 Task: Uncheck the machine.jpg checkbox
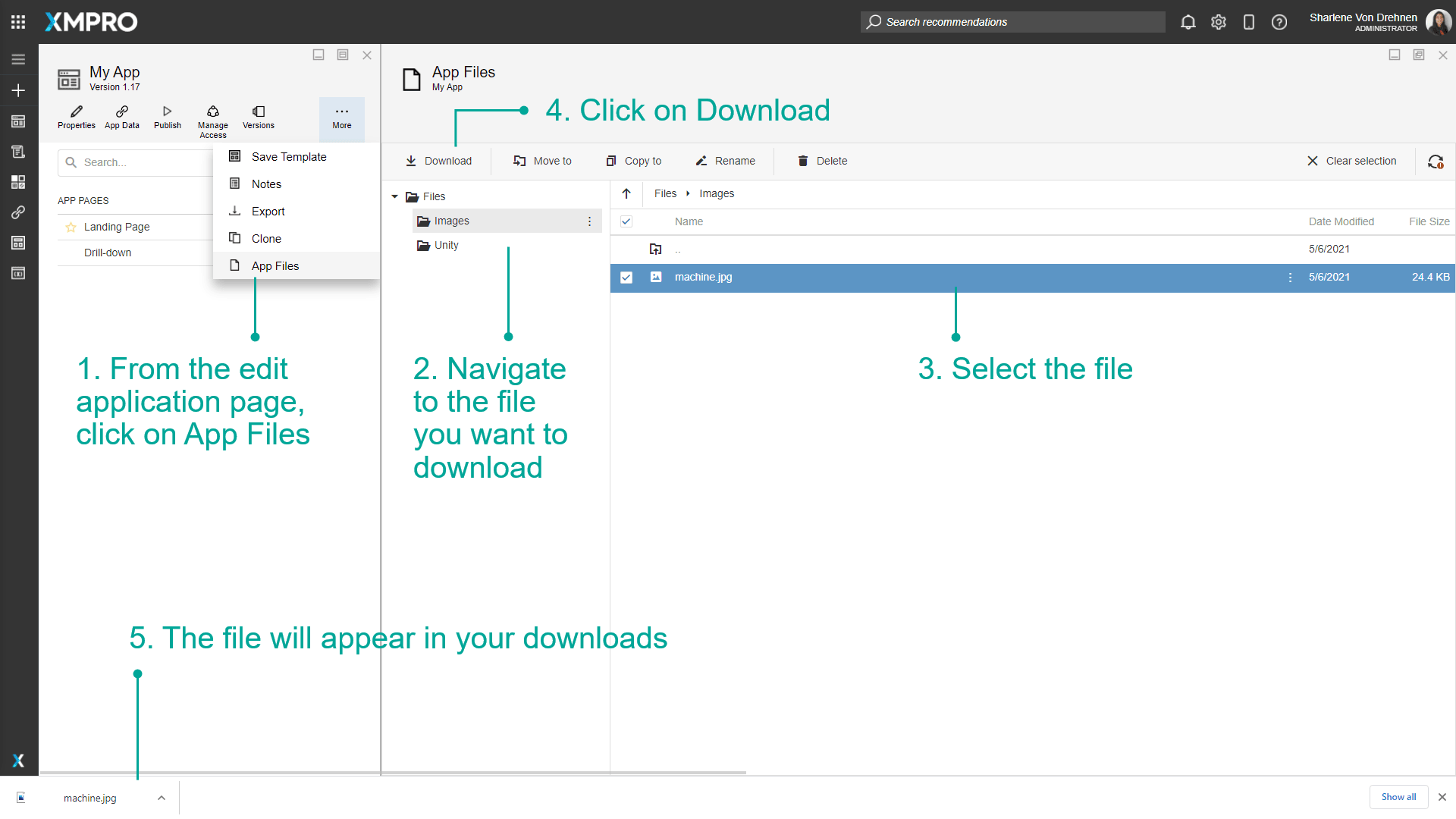pyautogui.click(x=626, y=277)
